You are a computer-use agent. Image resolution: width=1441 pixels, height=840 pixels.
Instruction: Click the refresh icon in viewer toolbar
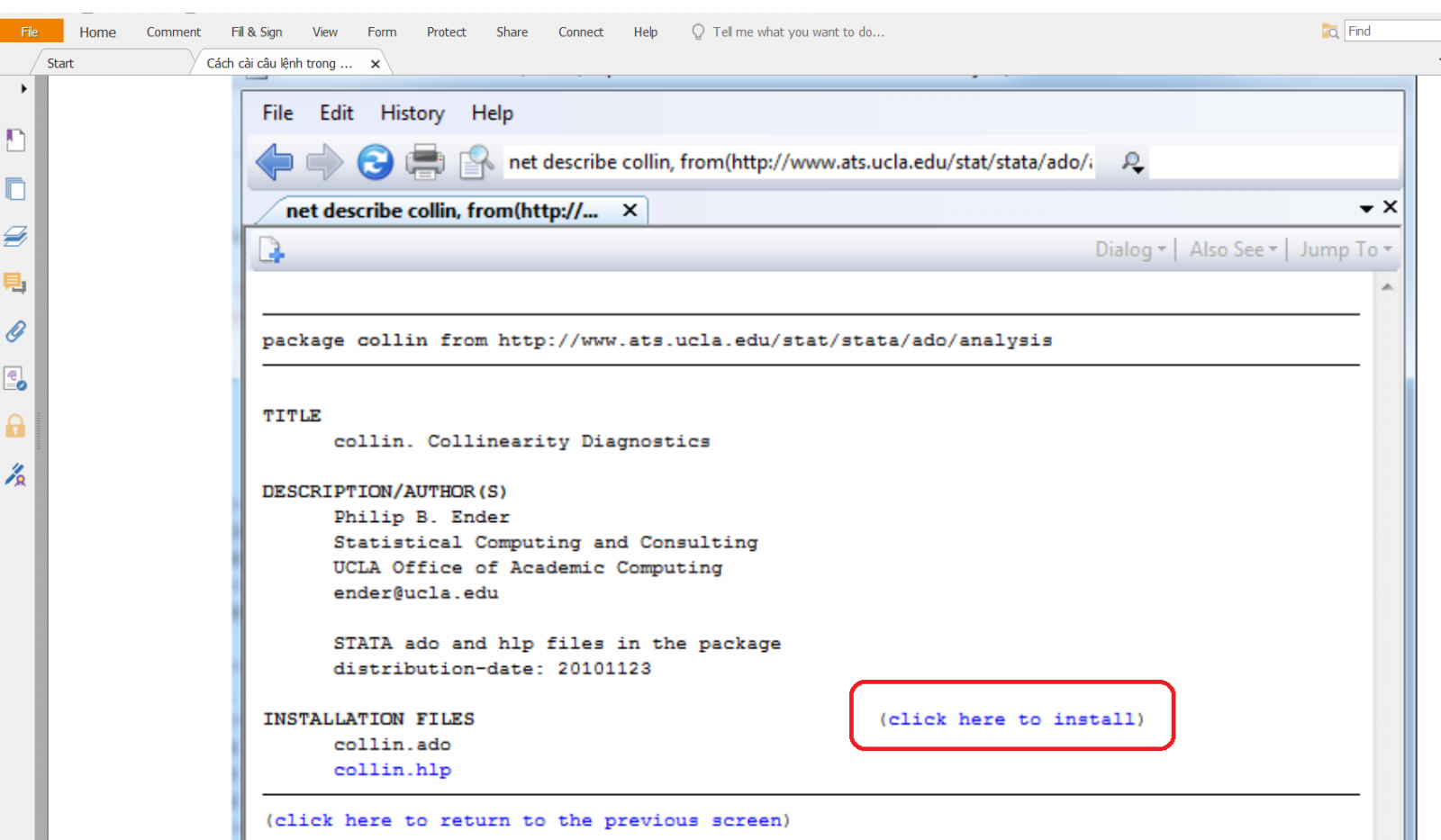point(375,162)
